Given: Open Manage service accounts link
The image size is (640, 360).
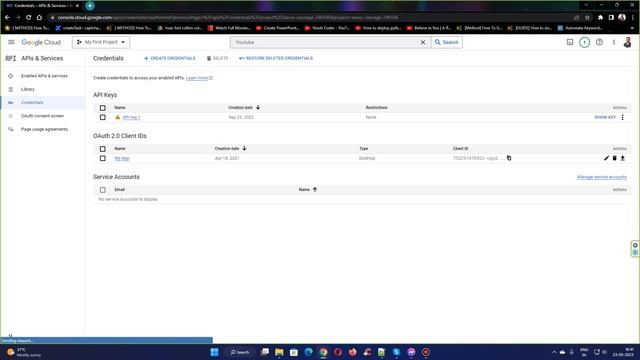Looking at the screenshot, I should 602,177.
